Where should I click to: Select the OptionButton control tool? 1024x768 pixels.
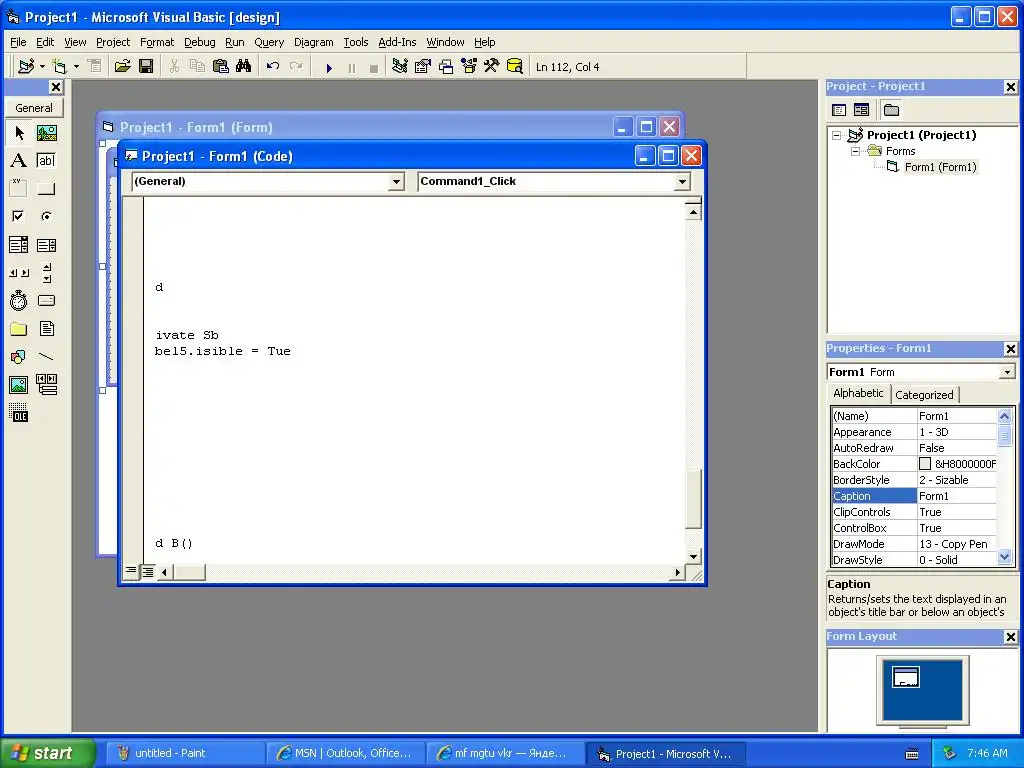point(46,216)
